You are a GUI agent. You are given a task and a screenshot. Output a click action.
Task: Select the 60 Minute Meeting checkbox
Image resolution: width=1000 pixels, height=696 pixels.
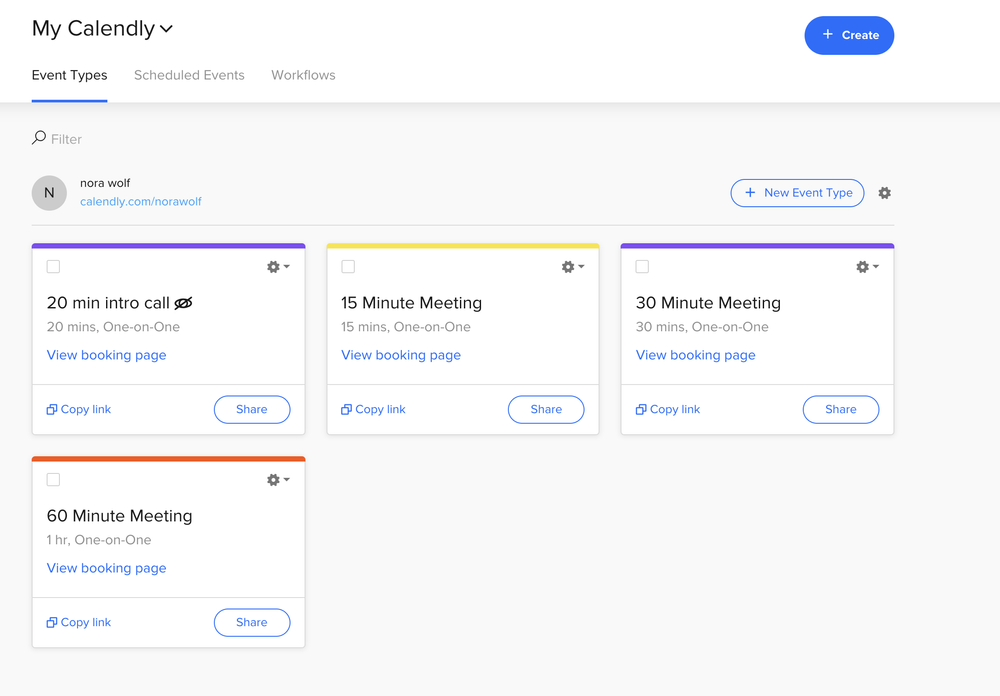[x=54, y=480]
